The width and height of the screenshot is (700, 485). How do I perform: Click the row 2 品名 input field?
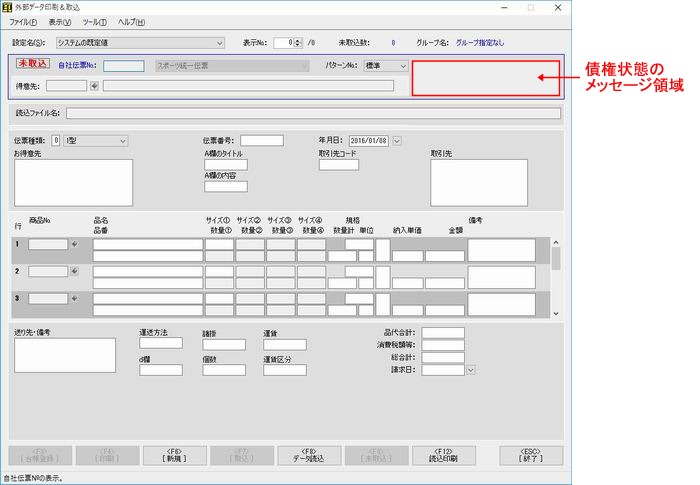148,271
